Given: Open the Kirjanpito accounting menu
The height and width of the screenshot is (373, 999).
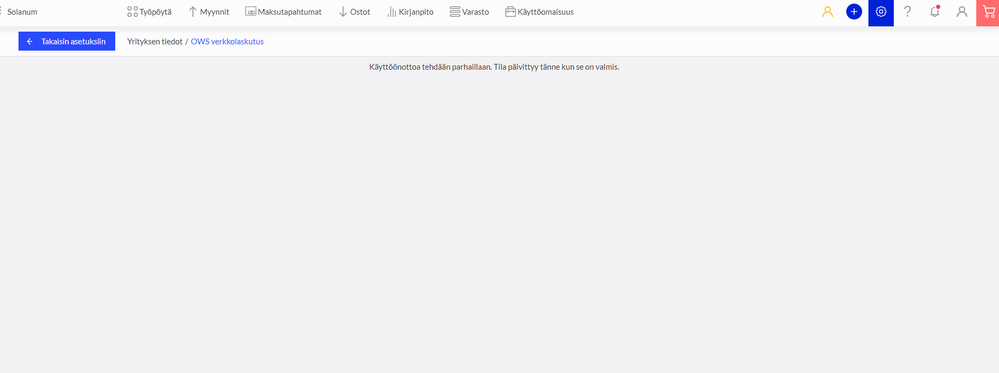Looking at the screenshot, I should 410,11.
